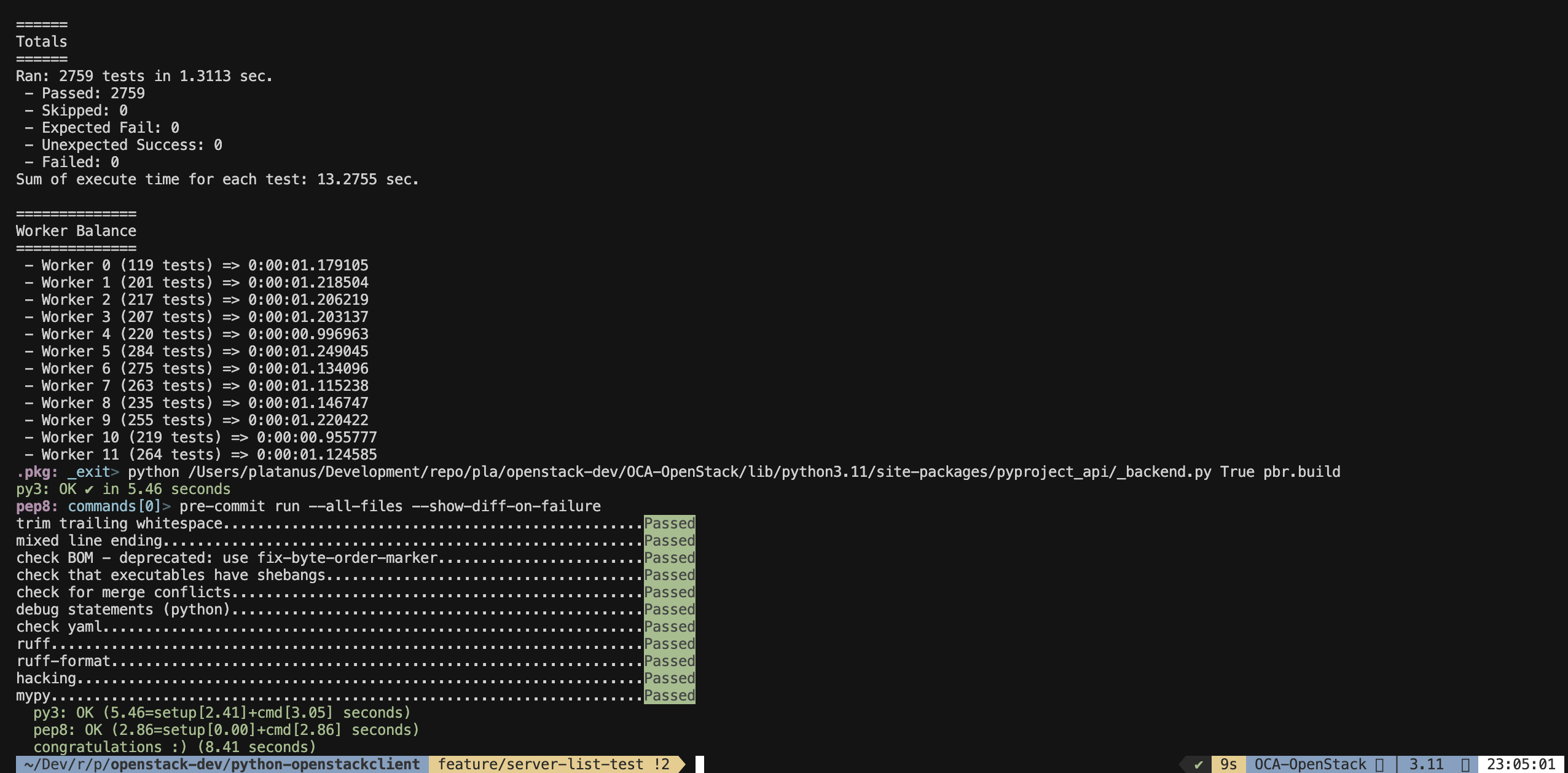
Task: Click the terminal cursor block at the prompt
Action: point(699,764)
